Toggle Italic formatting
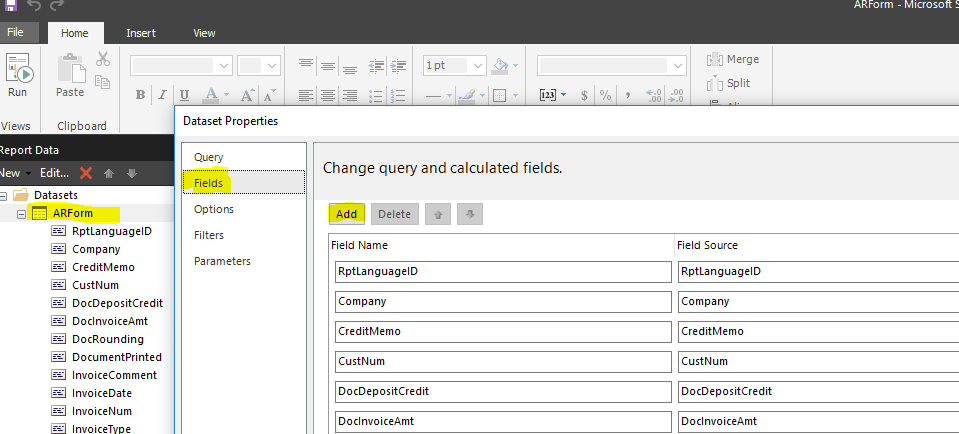The image size is (959, 434). (162, 95)
